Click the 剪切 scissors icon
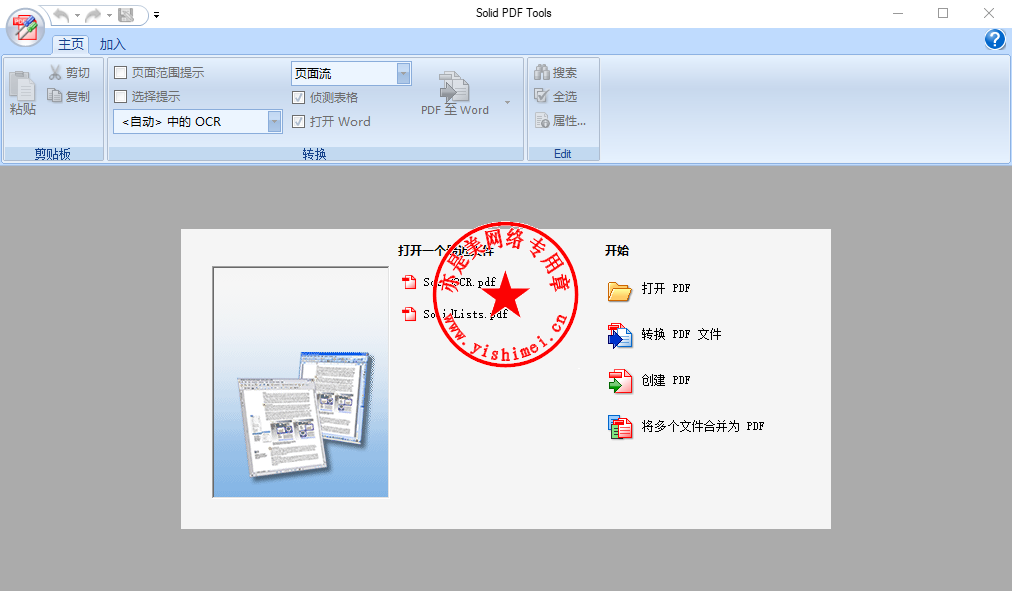The height and width of the screenshot is (591, 1012). pos(56,73)
